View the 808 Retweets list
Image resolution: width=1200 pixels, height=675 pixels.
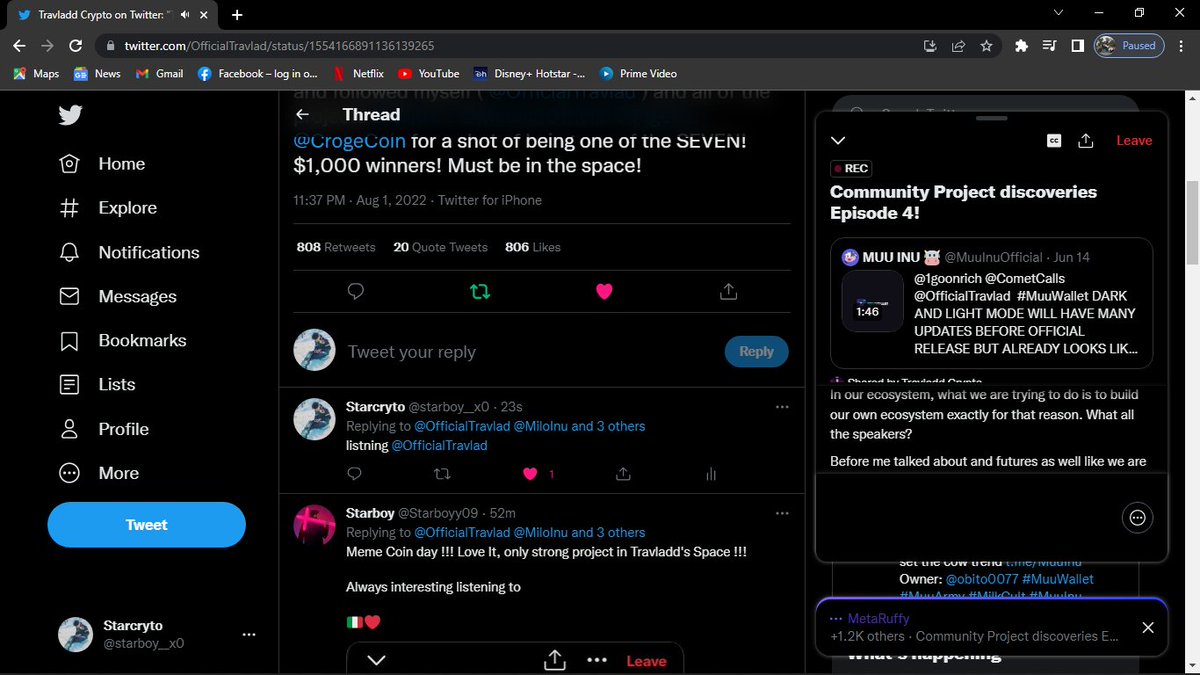point(336,247)
